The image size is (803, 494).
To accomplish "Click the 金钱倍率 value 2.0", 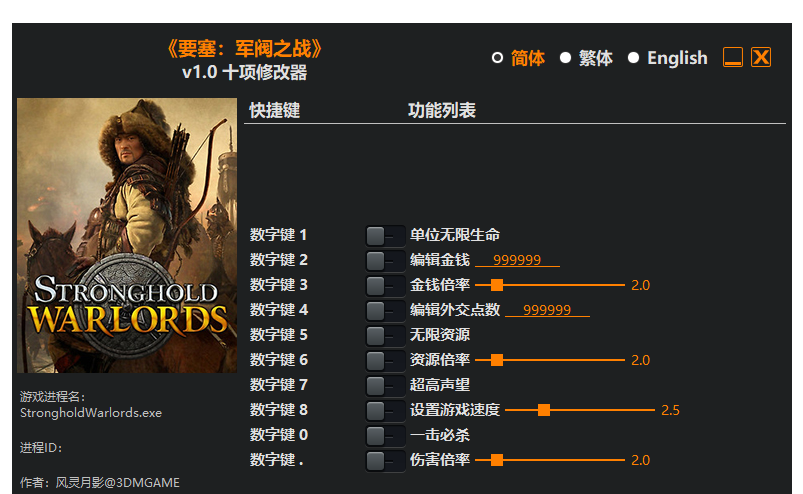I will click(640, 285).
